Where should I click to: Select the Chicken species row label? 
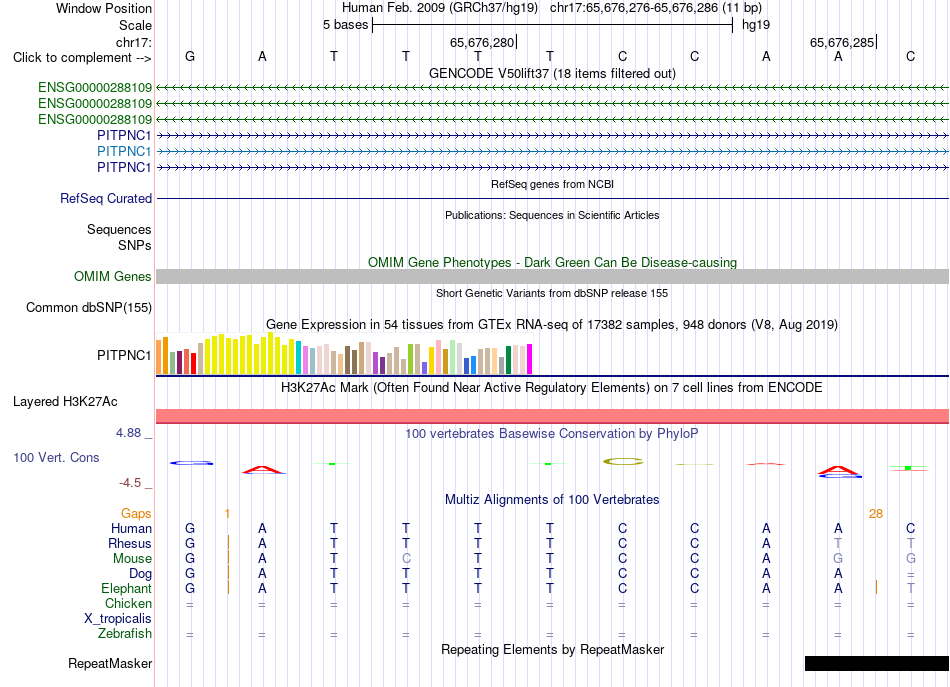[128, 603]
